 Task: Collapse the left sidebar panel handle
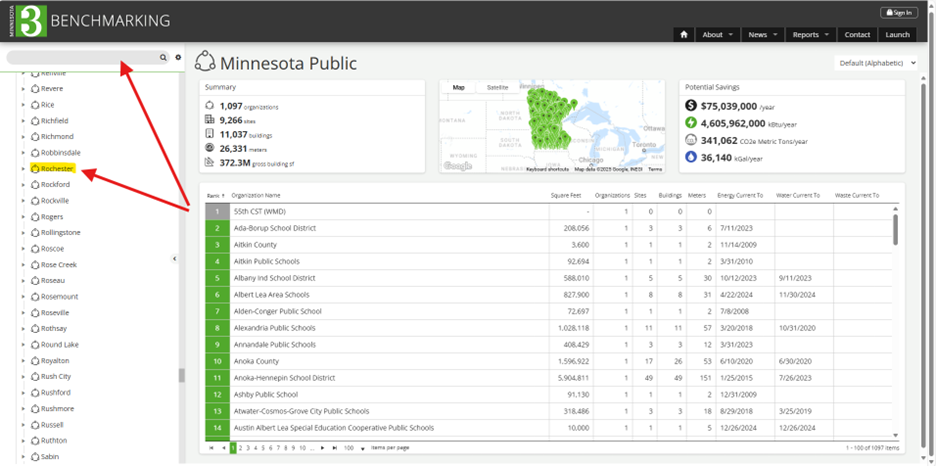tap(175, 259)
